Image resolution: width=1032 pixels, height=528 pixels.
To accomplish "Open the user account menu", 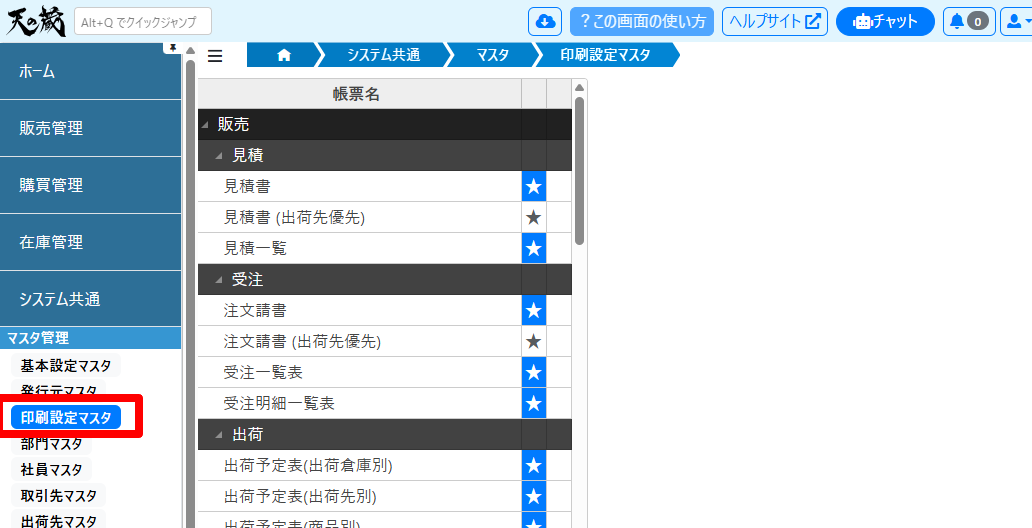I will [1016, 21].
